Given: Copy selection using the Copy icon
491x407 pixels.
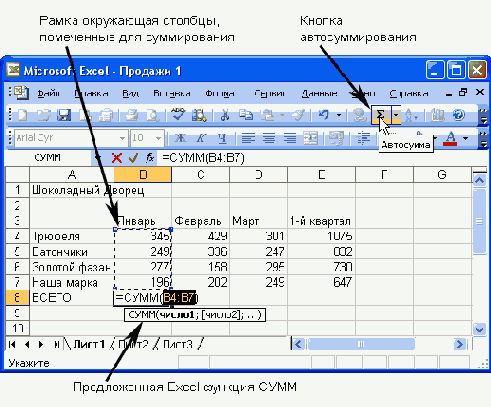Looking at the screenshot, I should (x=246, y=115).
